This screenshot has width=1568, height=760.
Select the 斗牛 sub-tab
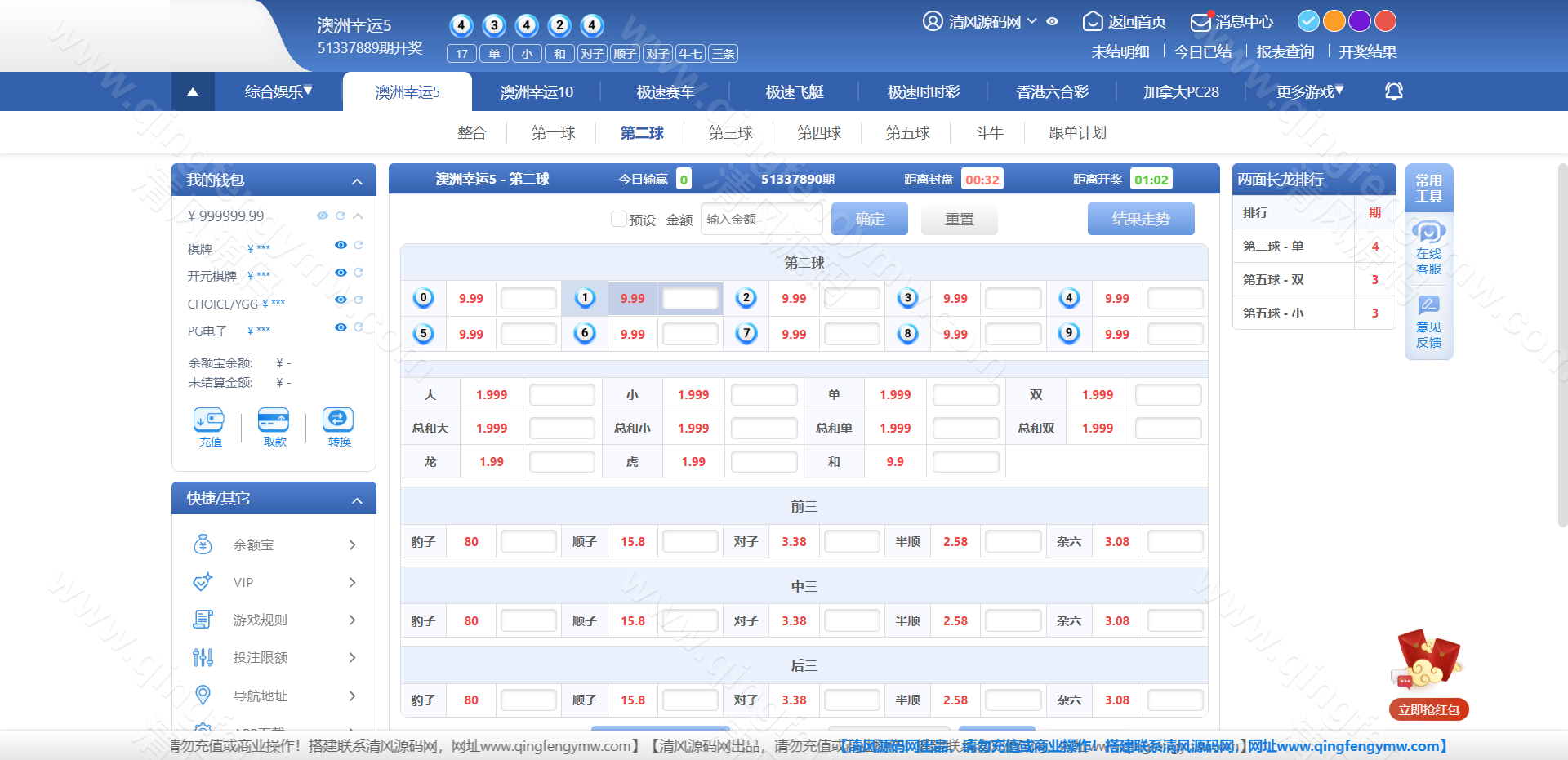coord(989,132)
